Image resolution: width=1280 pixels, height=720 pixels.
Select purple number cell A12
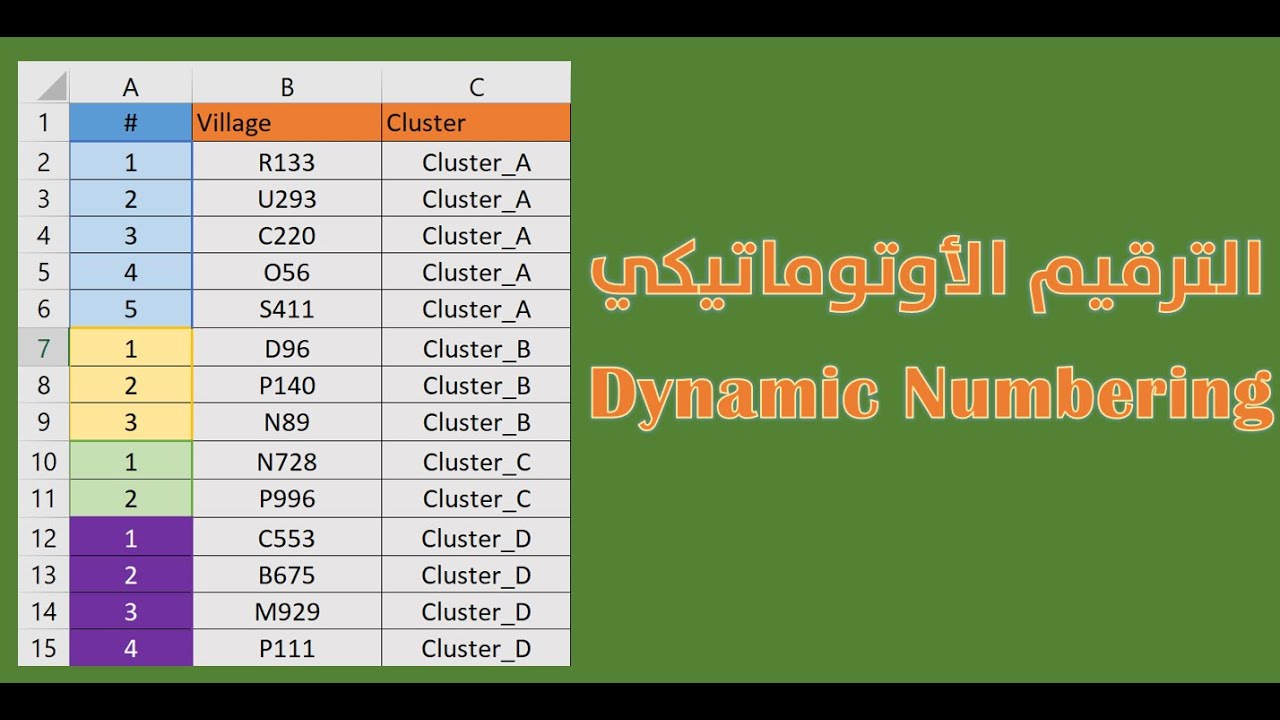[131, 538]
